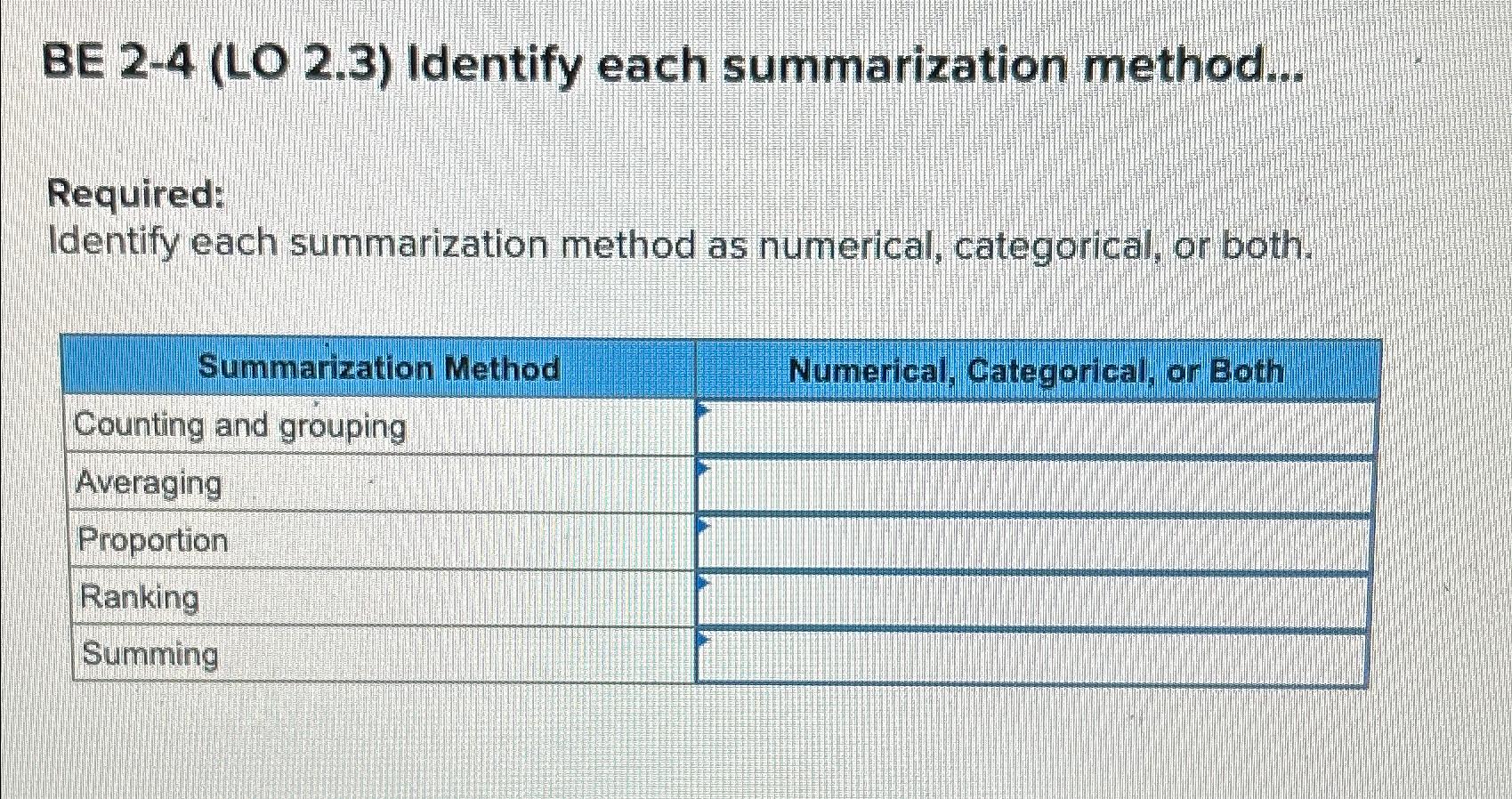Click the blue triangle beside Proportion's answer cell
1512x799 pixels.
(704, 526)
